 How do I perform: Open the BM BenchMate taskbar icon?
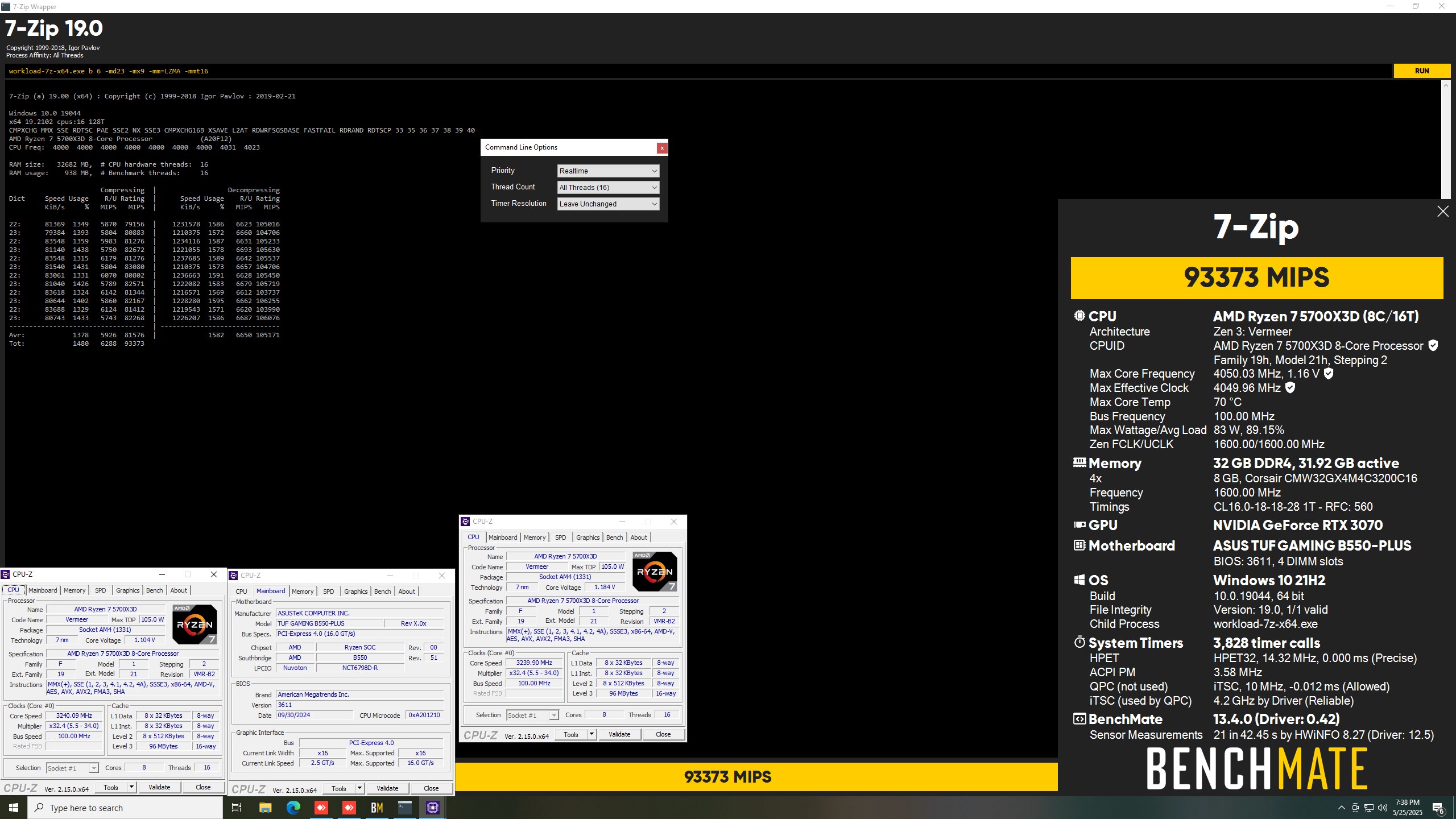pyautogui.click(x=377, y=808)
